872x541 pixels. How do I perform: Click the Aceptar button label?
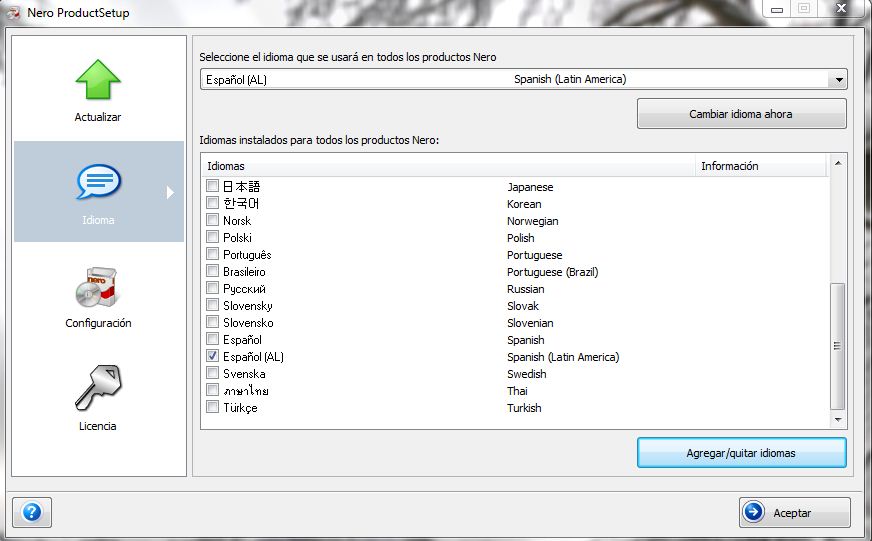click(792, 513)
